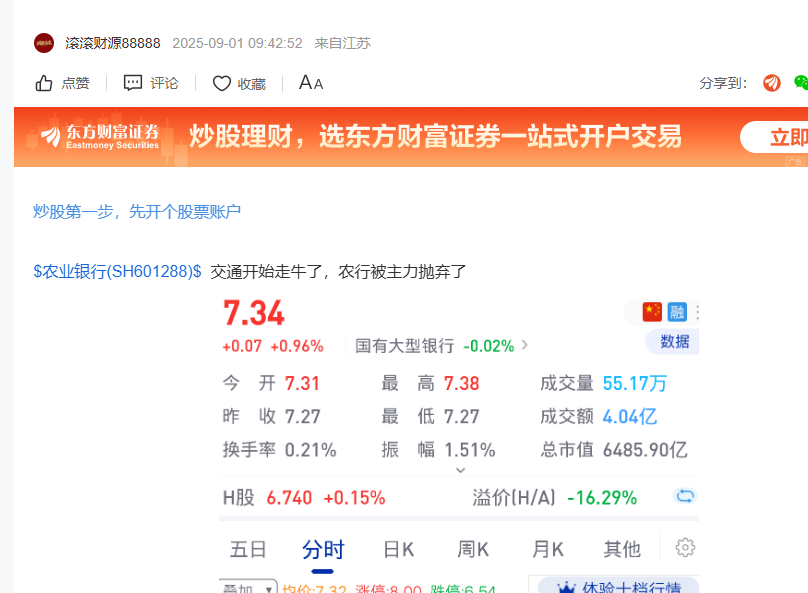Click the 数据 button
Image resolution: width=808 pixels, height=593 pixels.
[x=672, y=341]
